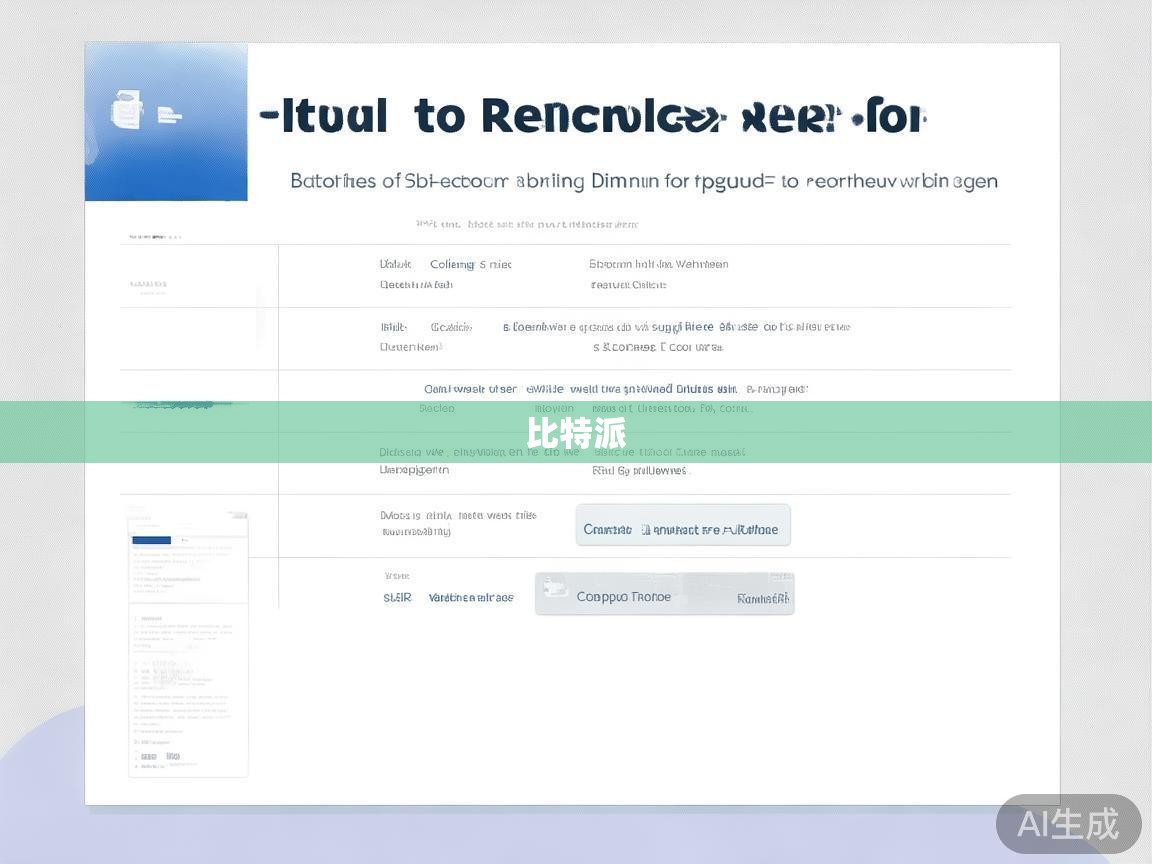Click the green scribble mark in left column
Screen dimensions: 1152x864
tap(182, 405)
